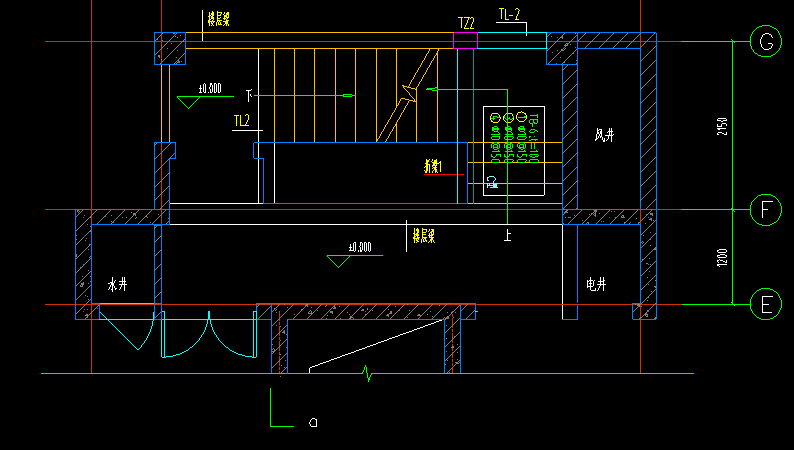Select the green TB-6 t=100 annotation text

534,138
